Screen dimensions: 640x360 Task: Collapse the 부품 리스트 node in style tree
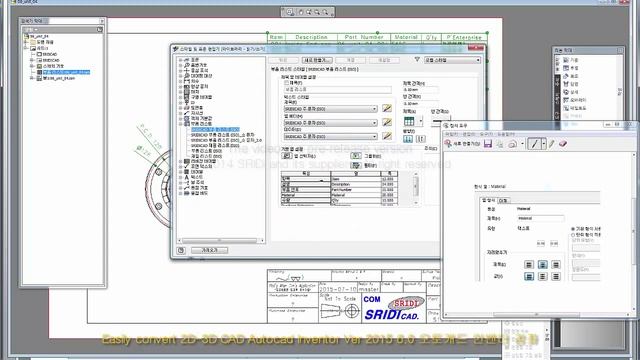click(x=180, y=124)
